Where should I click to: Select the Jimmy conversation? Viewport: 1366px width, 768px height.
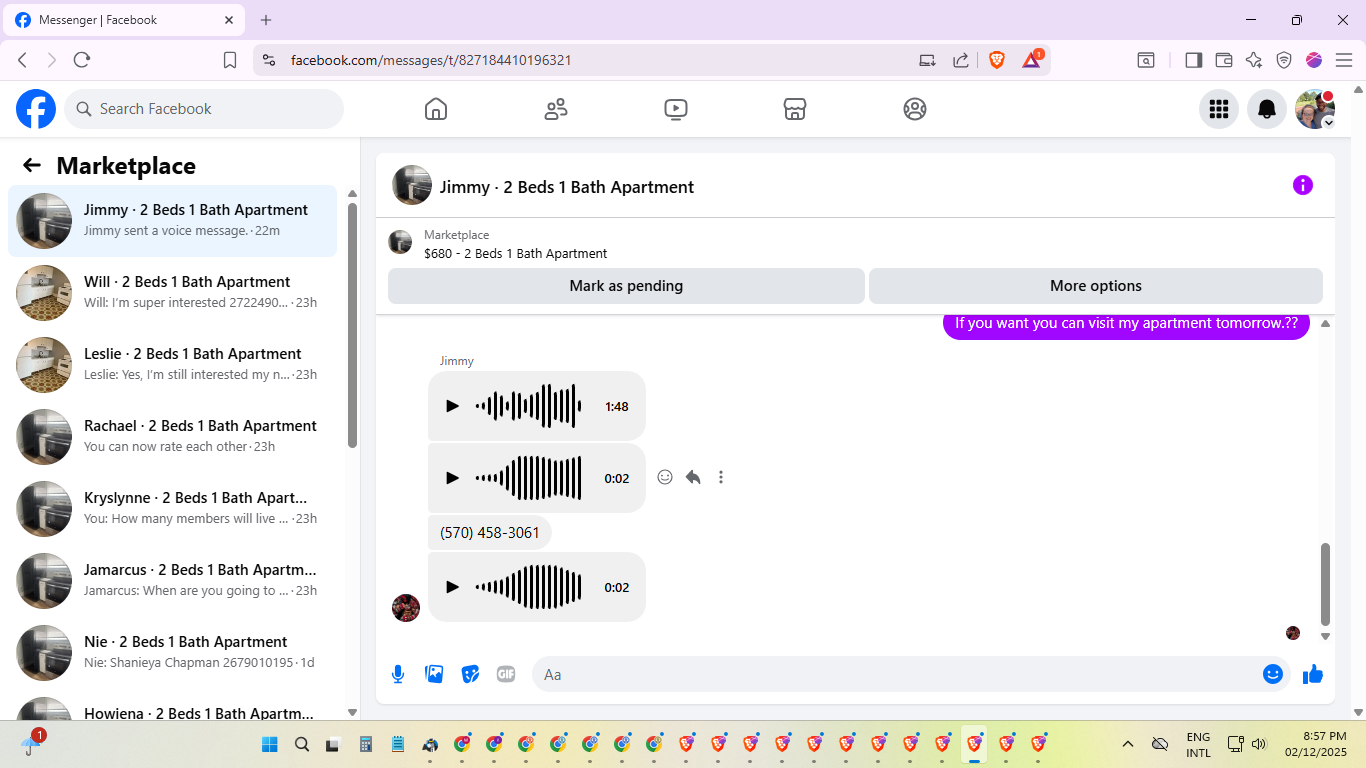click(x=172, y=220)
